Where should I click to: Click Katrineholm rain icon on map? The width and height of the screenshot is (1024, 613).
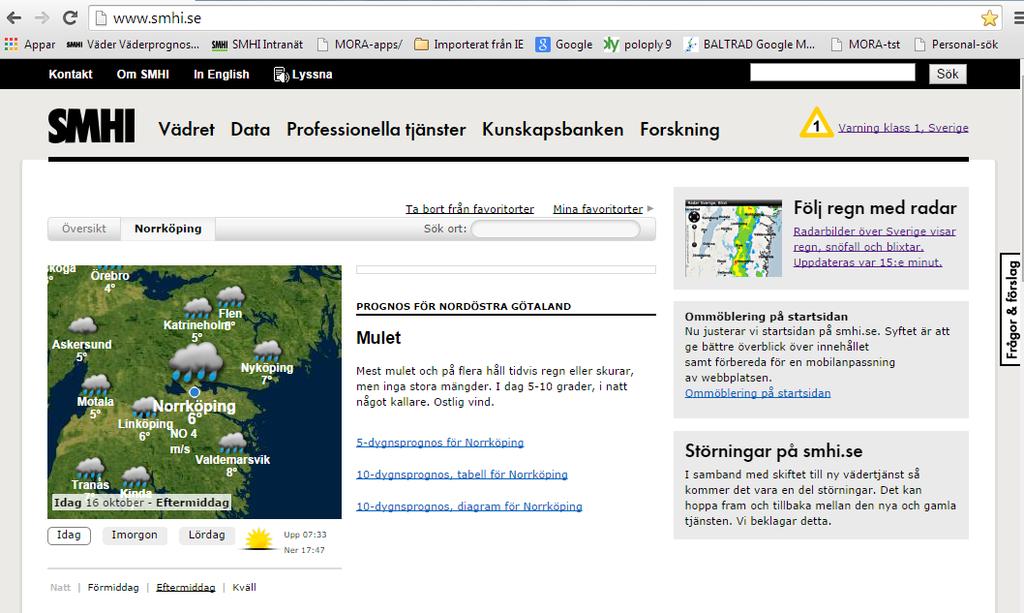[198, 308]
